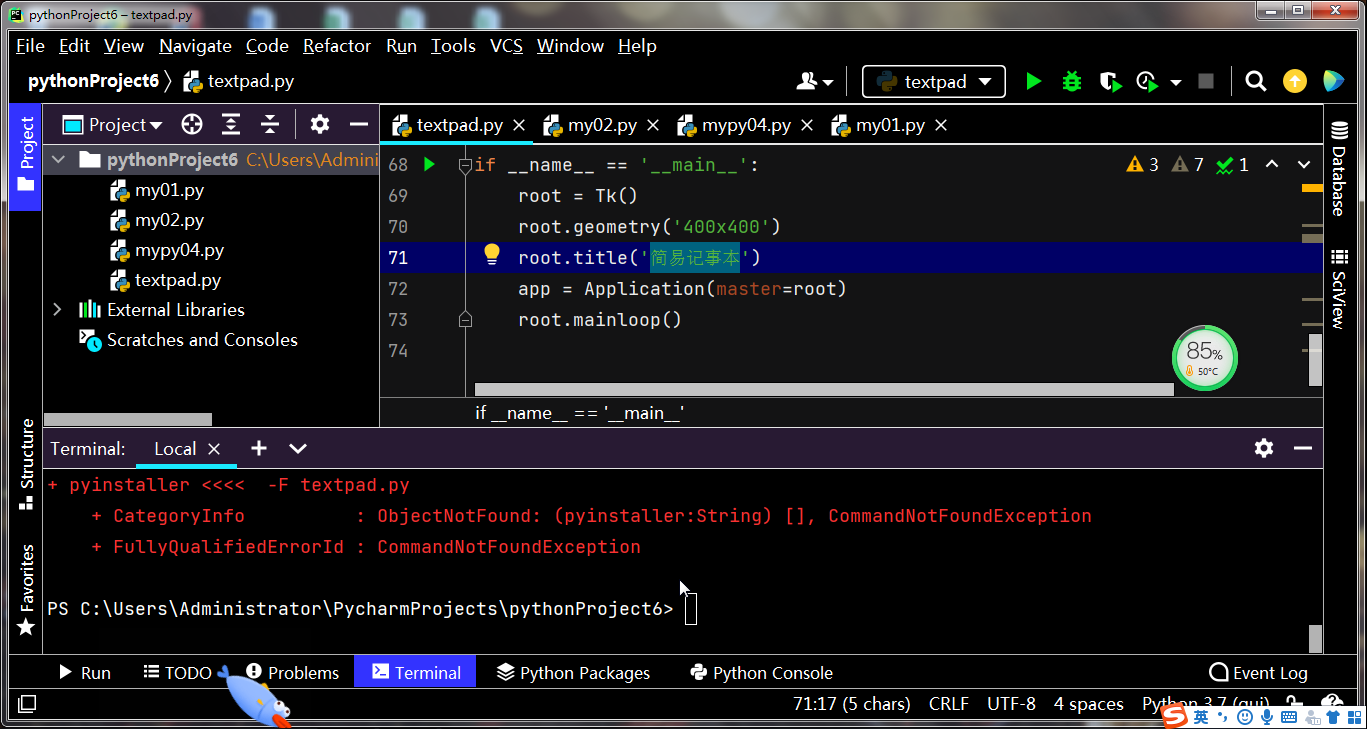Open Scratches and Consoles node
The height and width of the screenshot is (729, 1367).
click(x=188, y=340)
